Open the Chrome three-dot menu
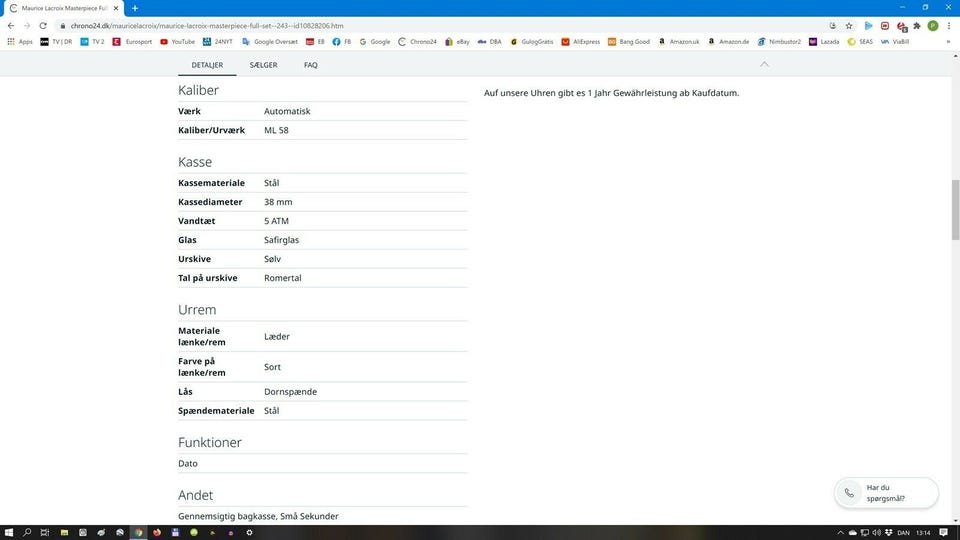The height and width of the screenshot is (540, 960). pos(949,26)
